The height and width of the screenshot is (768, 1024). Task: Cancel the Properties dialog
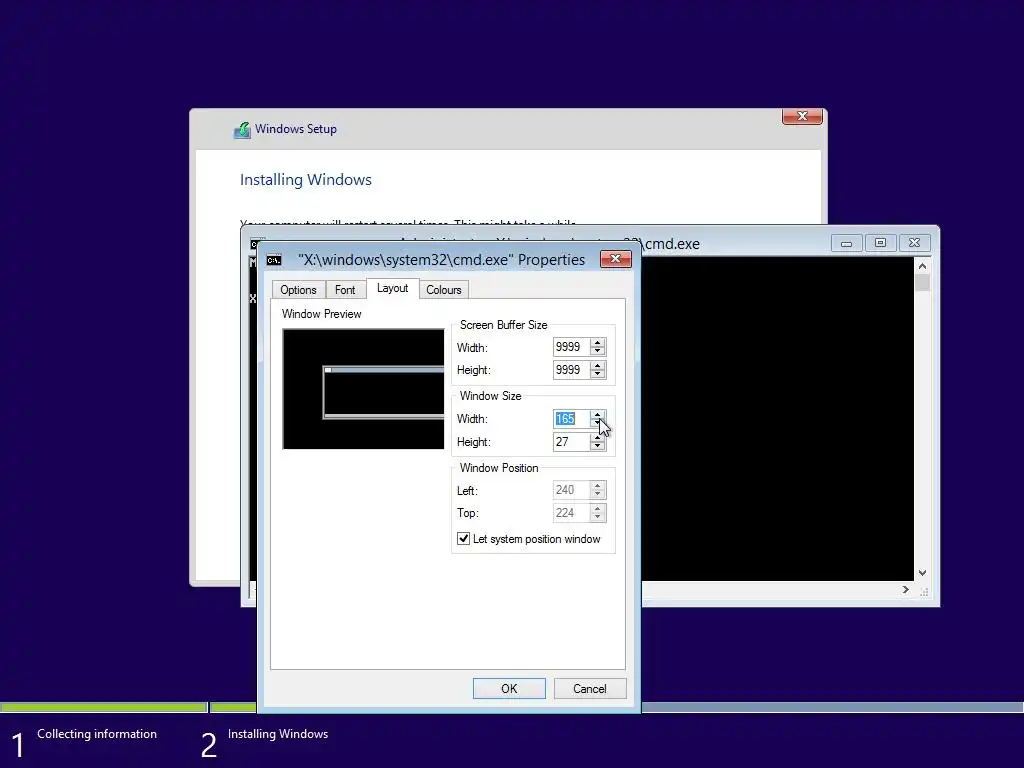[590, 688]
